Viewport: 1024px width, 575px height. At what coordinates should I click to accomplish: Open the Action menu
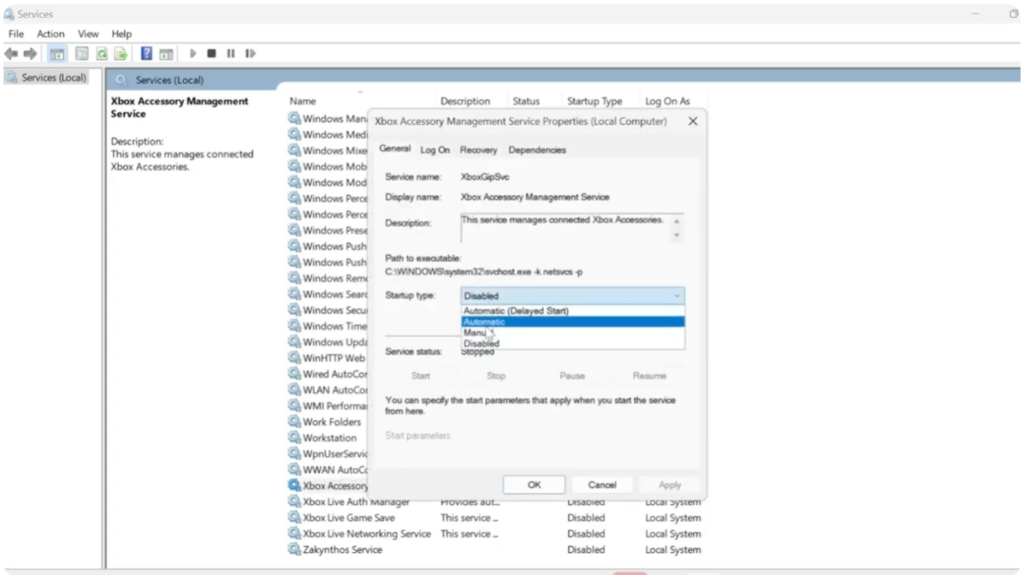(x=51, y=34)
